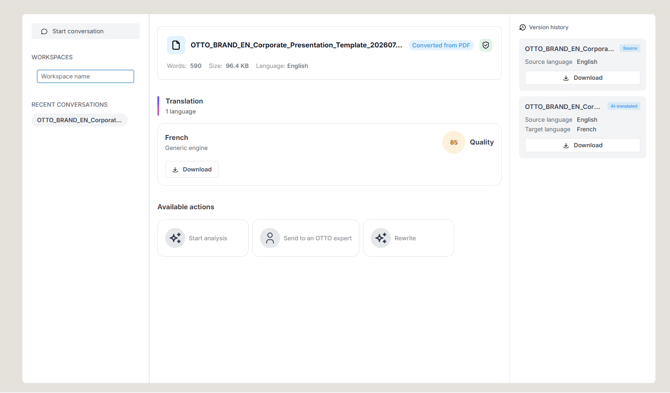670x393 pixels.
Task: Click the RECENT CONVERSATIONS heading
Action: 70,105
